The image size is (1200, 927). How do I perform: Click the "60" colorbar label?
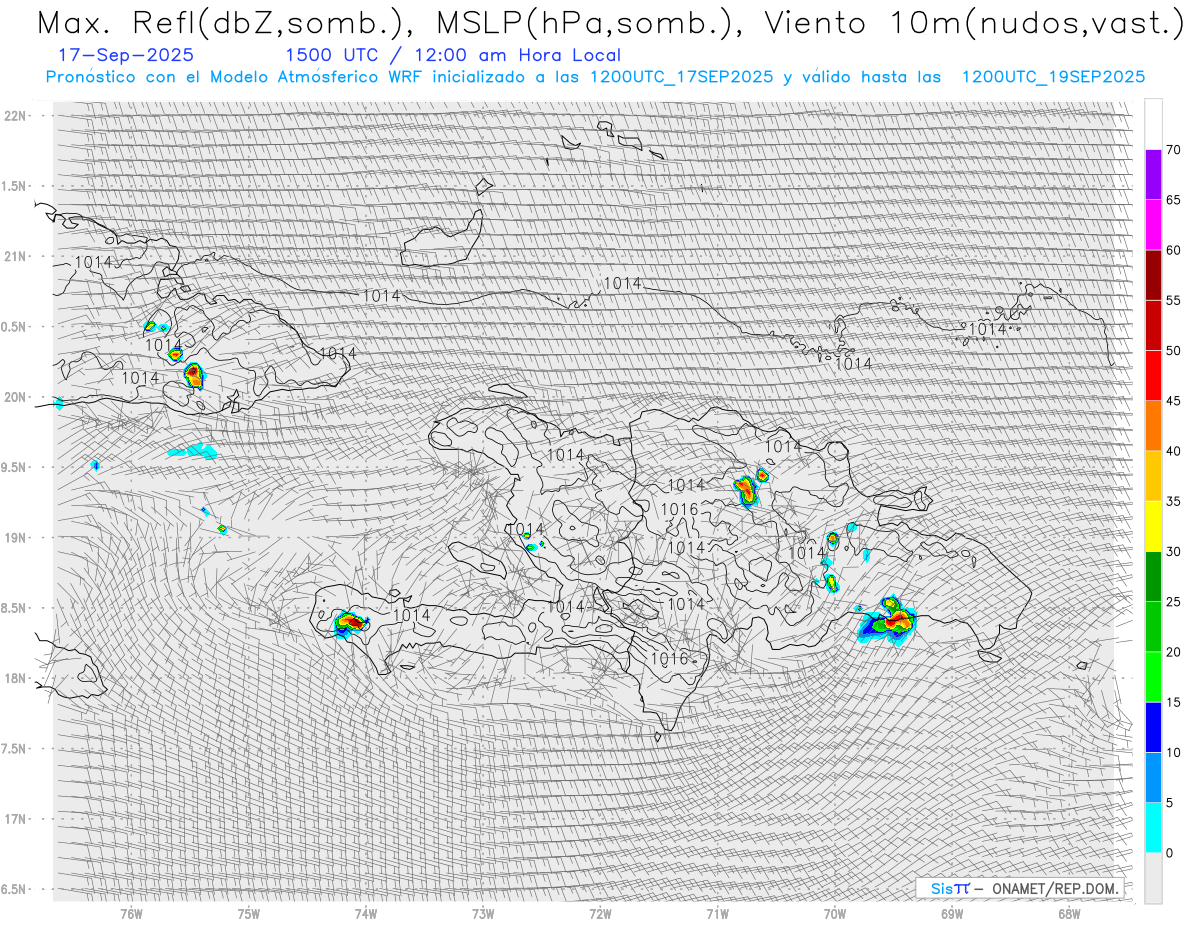pos(1173,250)
